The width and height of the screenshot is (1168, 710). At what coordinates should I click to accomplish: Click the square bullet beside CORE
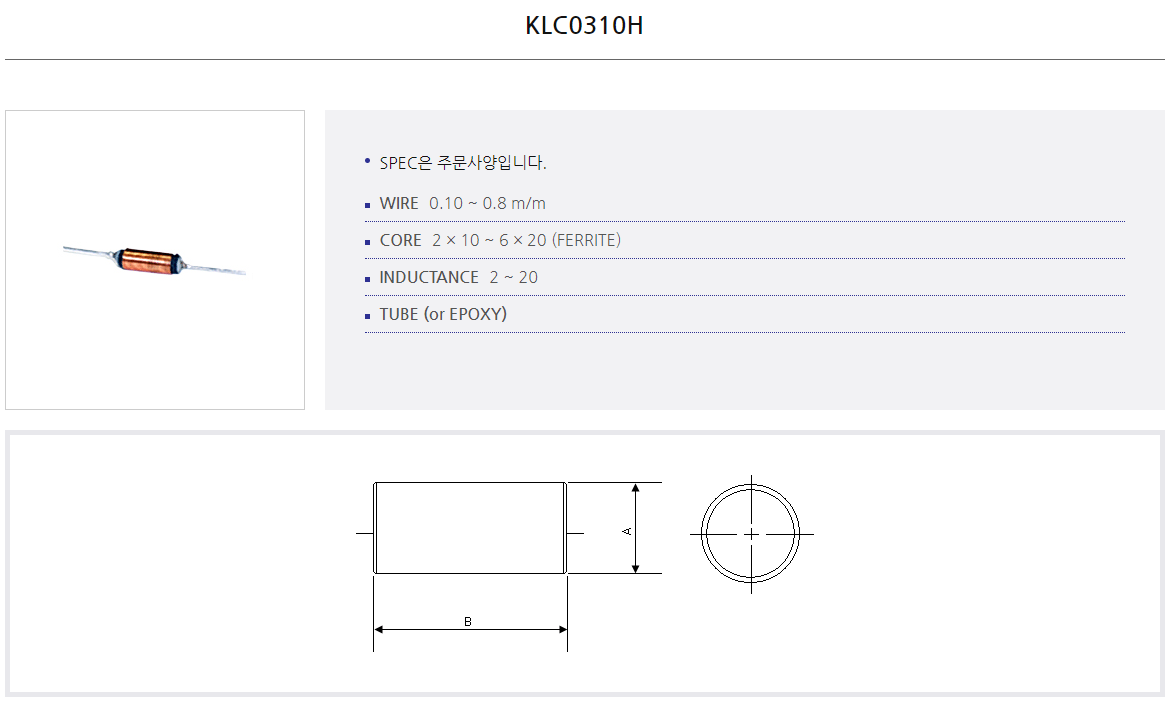point(368,242)
